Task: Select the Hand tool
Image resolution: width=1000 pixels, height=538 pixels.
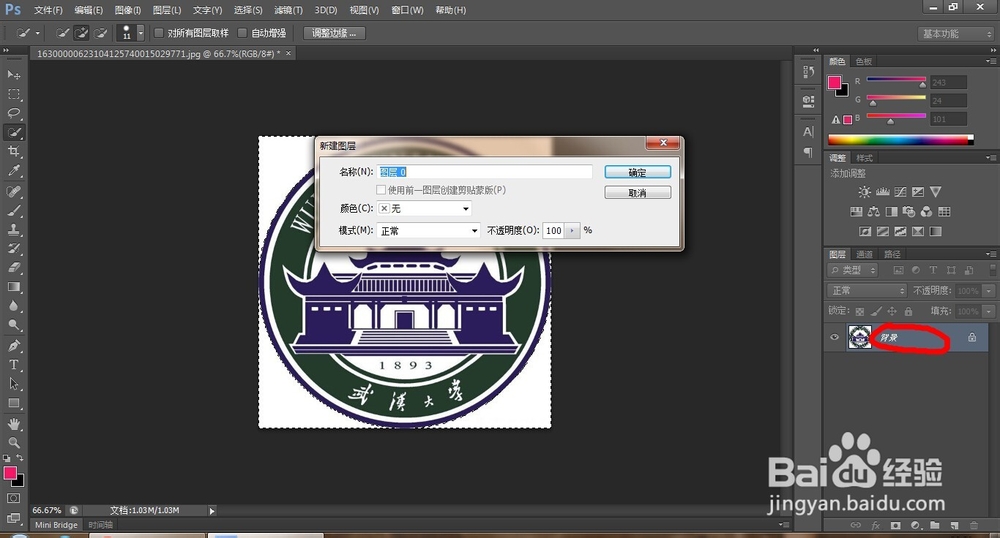Action: click(13, 424)
